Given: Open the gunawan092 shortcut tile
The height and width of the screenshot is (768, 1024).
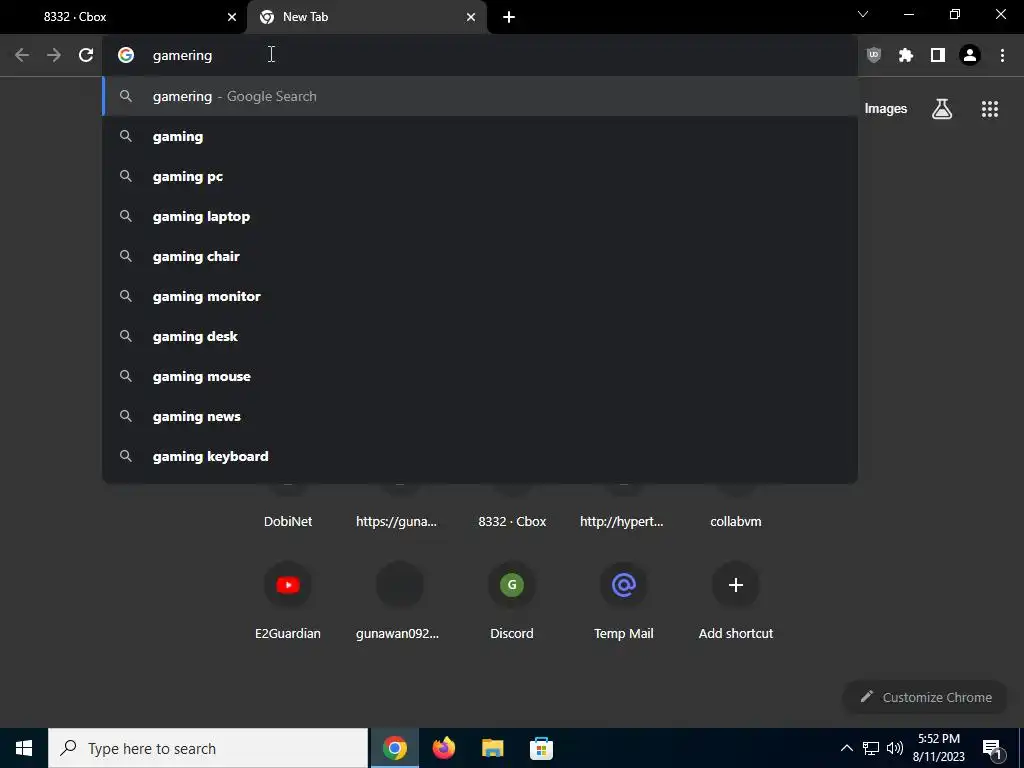Looking at the screenshot, I should tap(398, 601).
